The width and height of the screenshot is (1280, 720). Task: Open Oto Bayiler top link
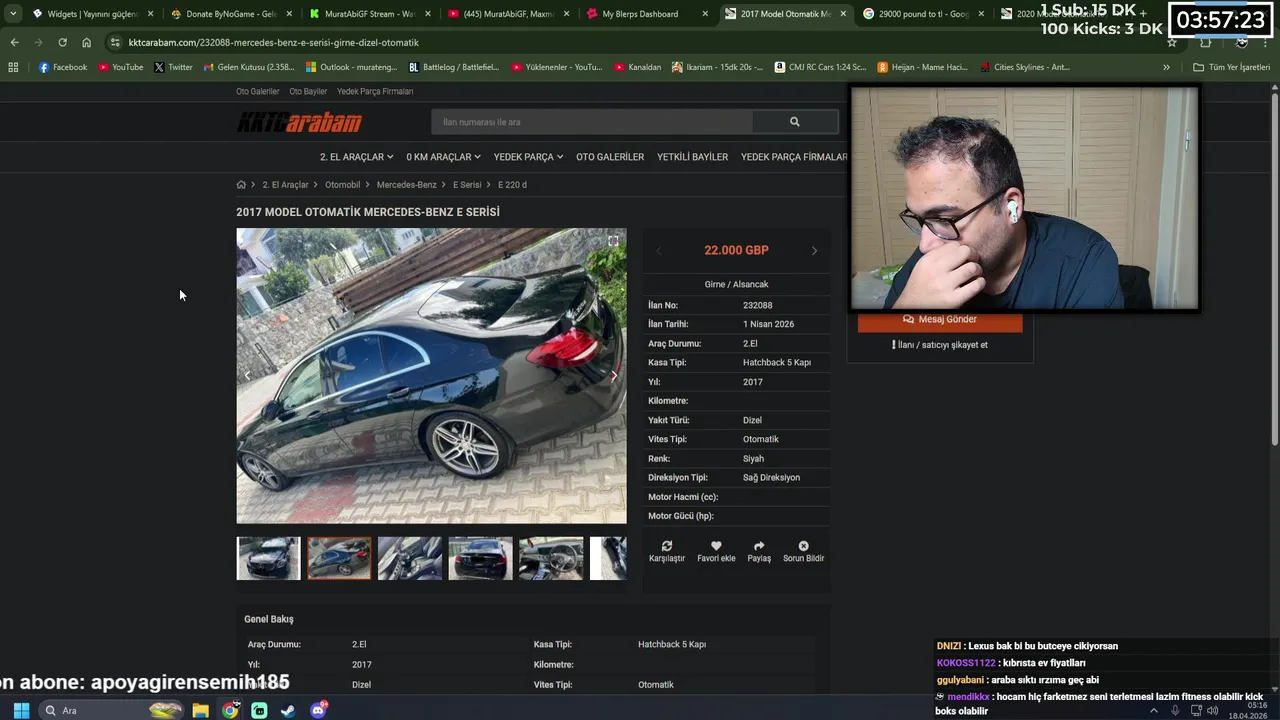[308, 91]
